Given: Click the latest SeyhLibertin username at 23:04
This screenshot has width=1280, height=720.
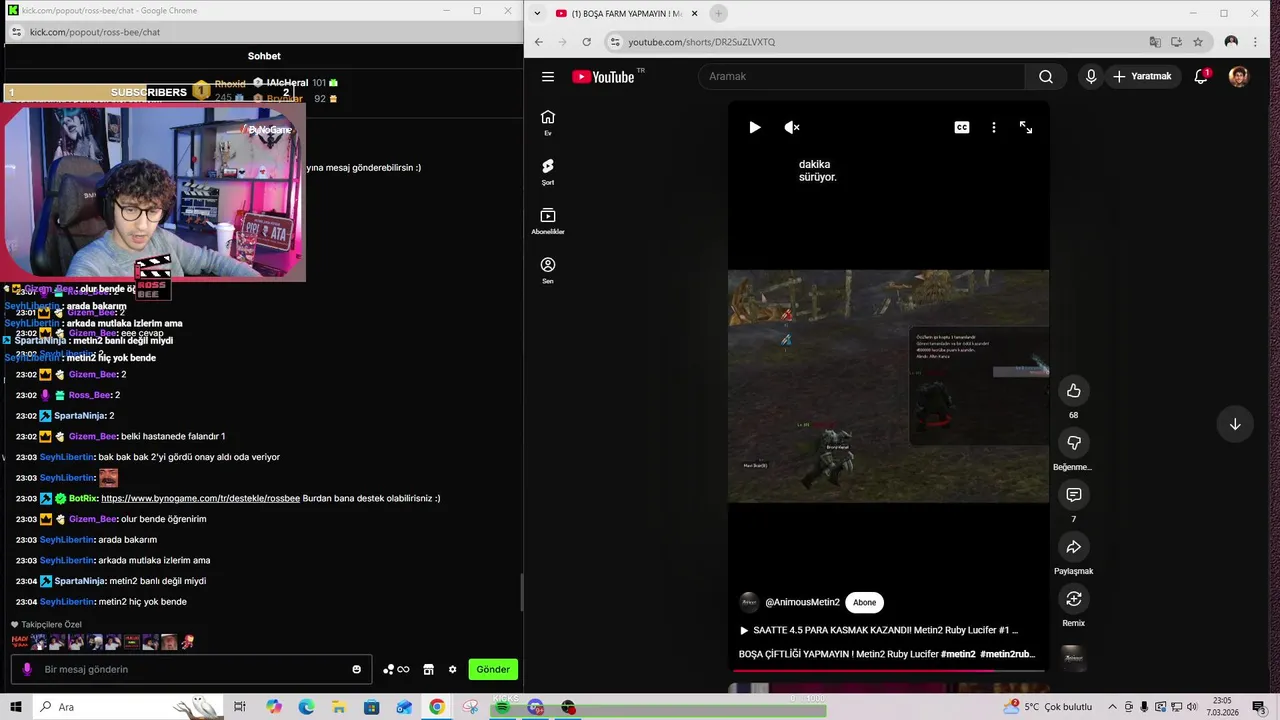Looking at the screenshot, I should [x=67, y=602].
